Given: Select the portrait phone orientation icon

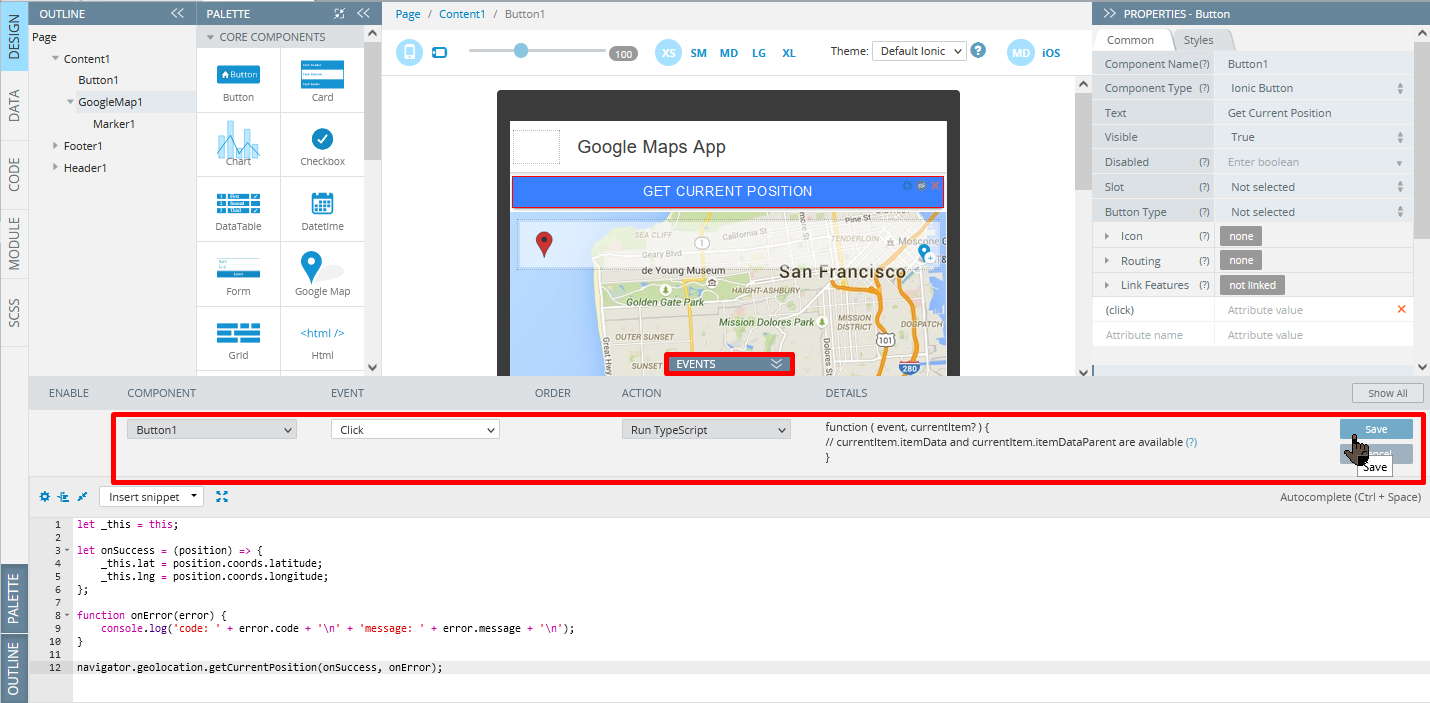Looking at the screenshot, I should (409, 52).
